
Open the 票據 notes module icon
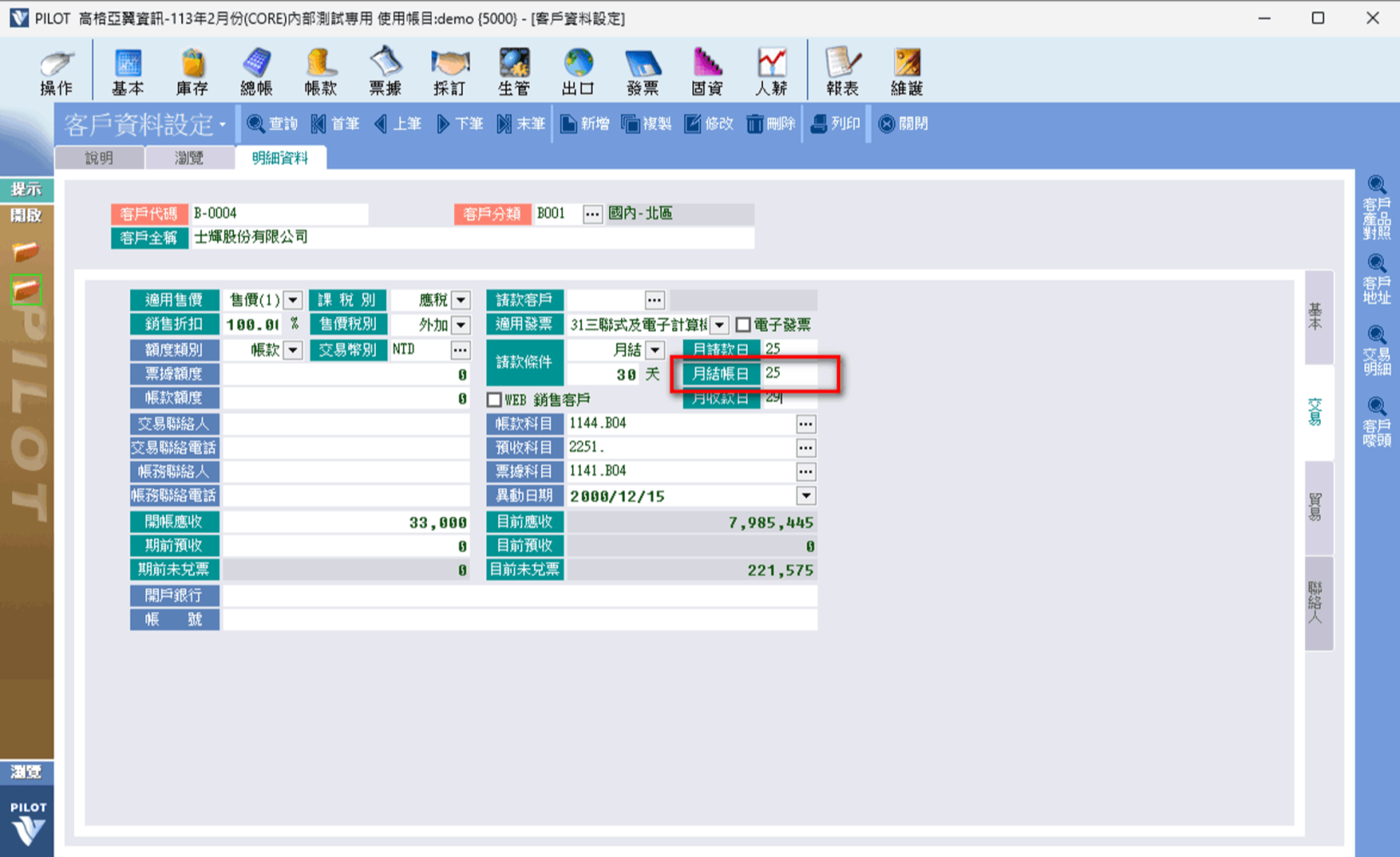(385, 71)
